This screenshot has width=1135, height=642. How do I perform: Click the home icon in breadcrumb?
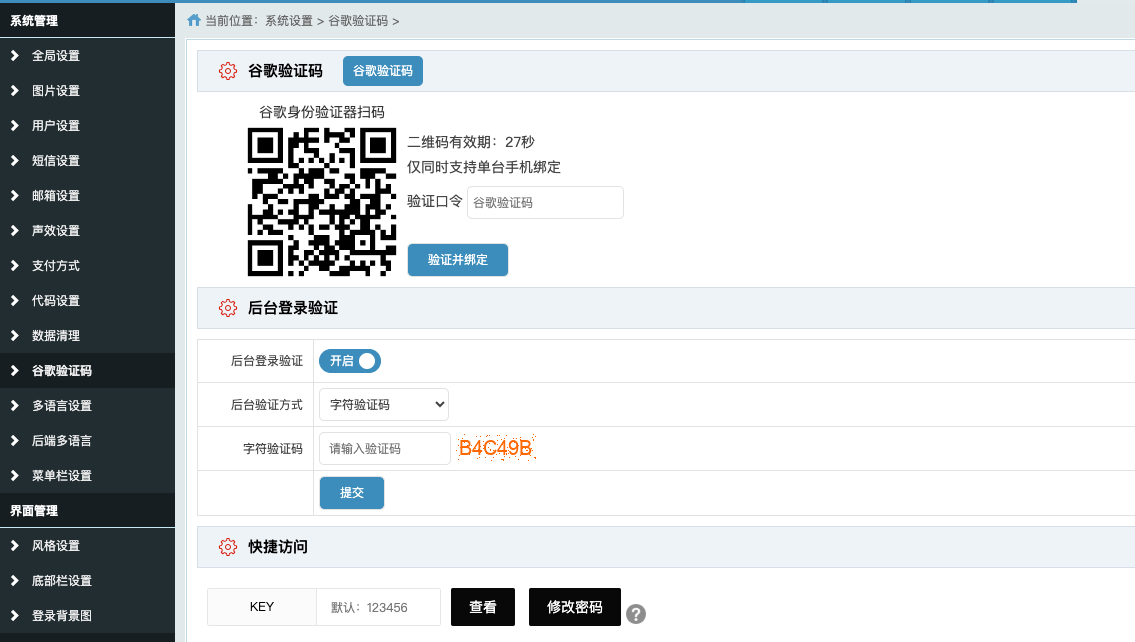193,20
